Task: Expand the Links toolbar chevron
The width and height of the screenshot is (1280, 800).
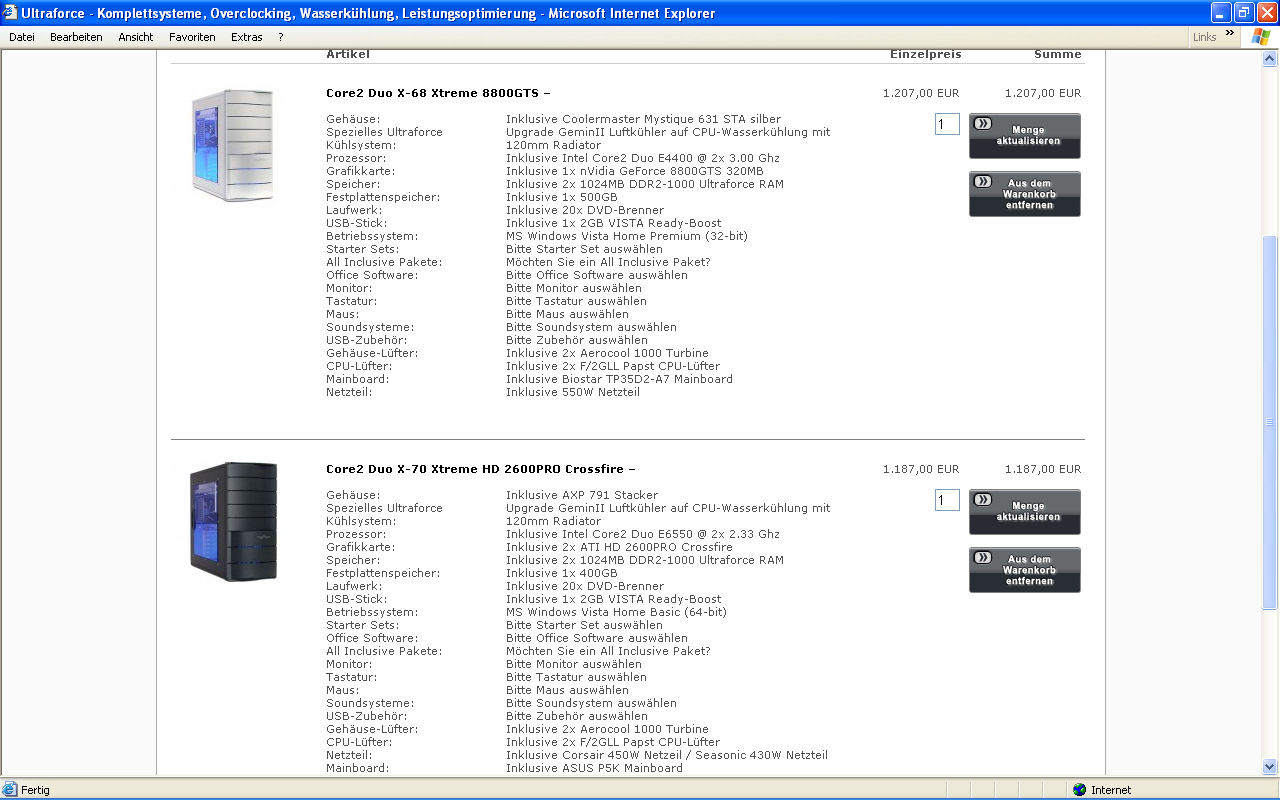Action: tap(1229, 35)
